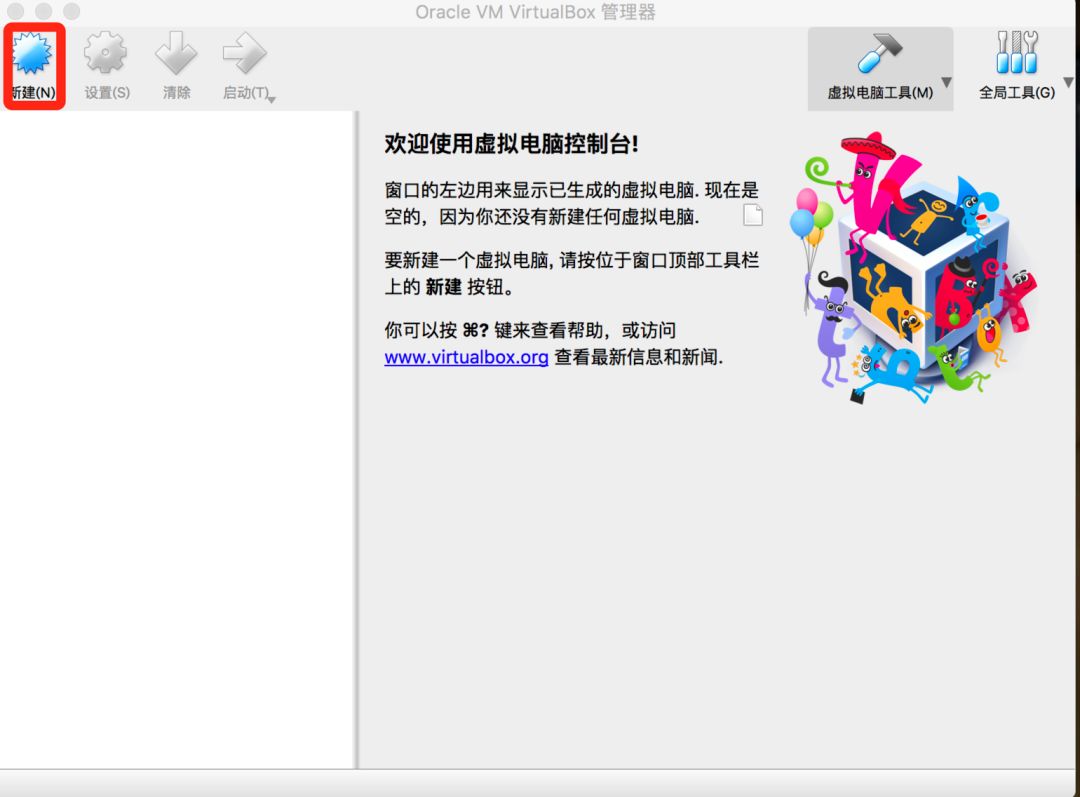Select 全局工具(G) tools icon
Viewport: 1080px width, 797px height.
(1017, 52)
